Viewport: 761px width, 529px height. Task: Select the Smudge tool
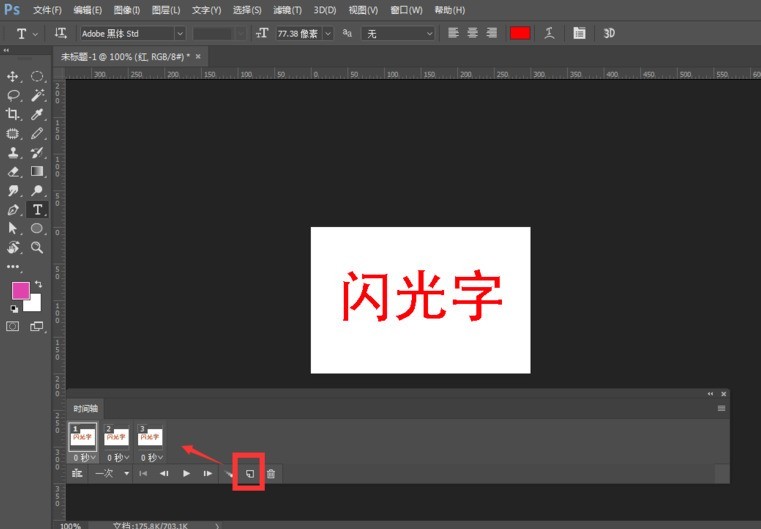click(x=13, y=190)
